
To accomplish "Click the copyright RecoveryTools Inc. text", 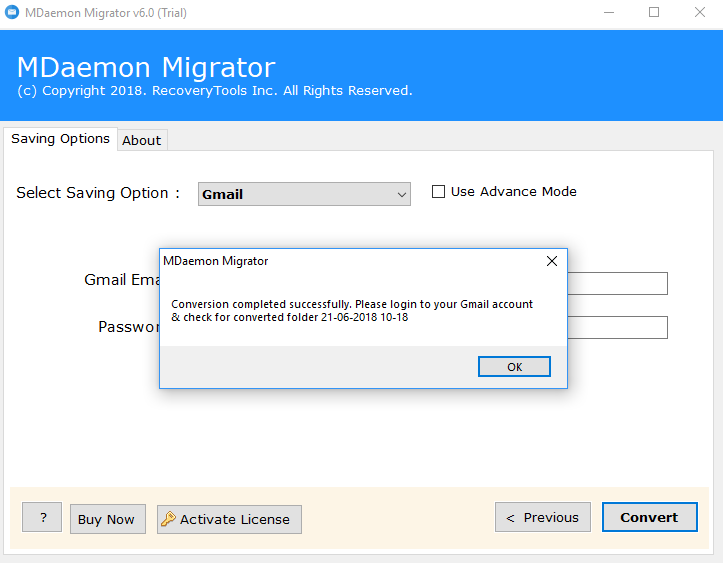I will pyautogui.click(x=214, y=90).
